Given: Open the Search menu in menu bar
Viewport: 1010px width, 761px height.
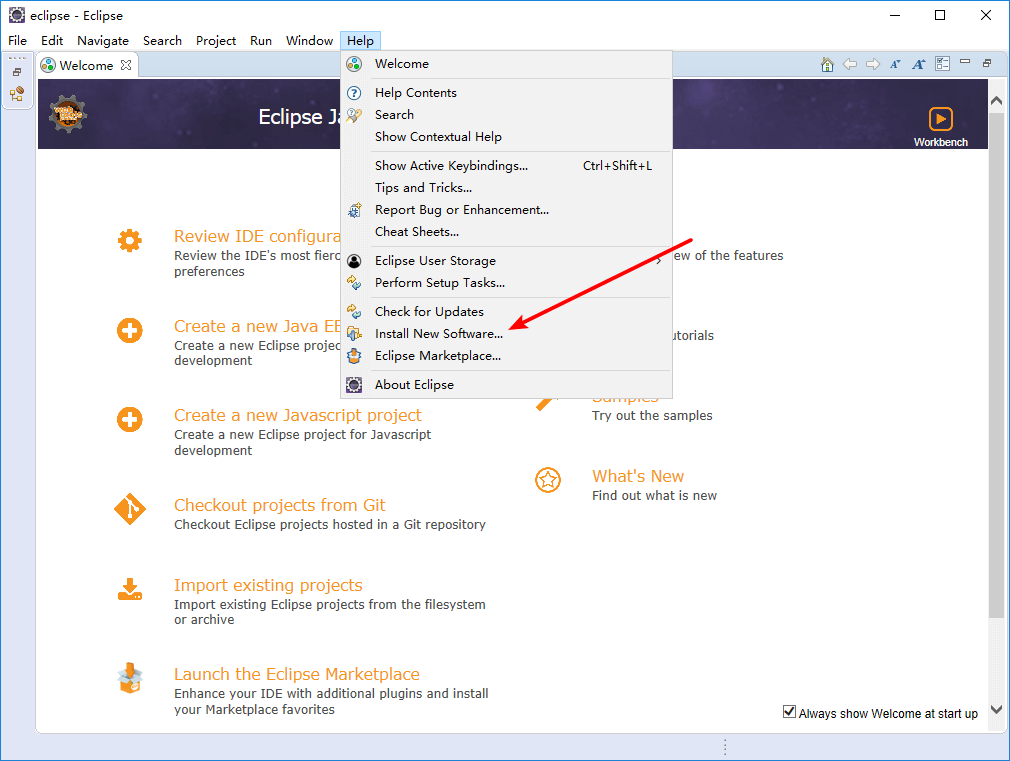Looking at the screenshot, I should point(162,41).
